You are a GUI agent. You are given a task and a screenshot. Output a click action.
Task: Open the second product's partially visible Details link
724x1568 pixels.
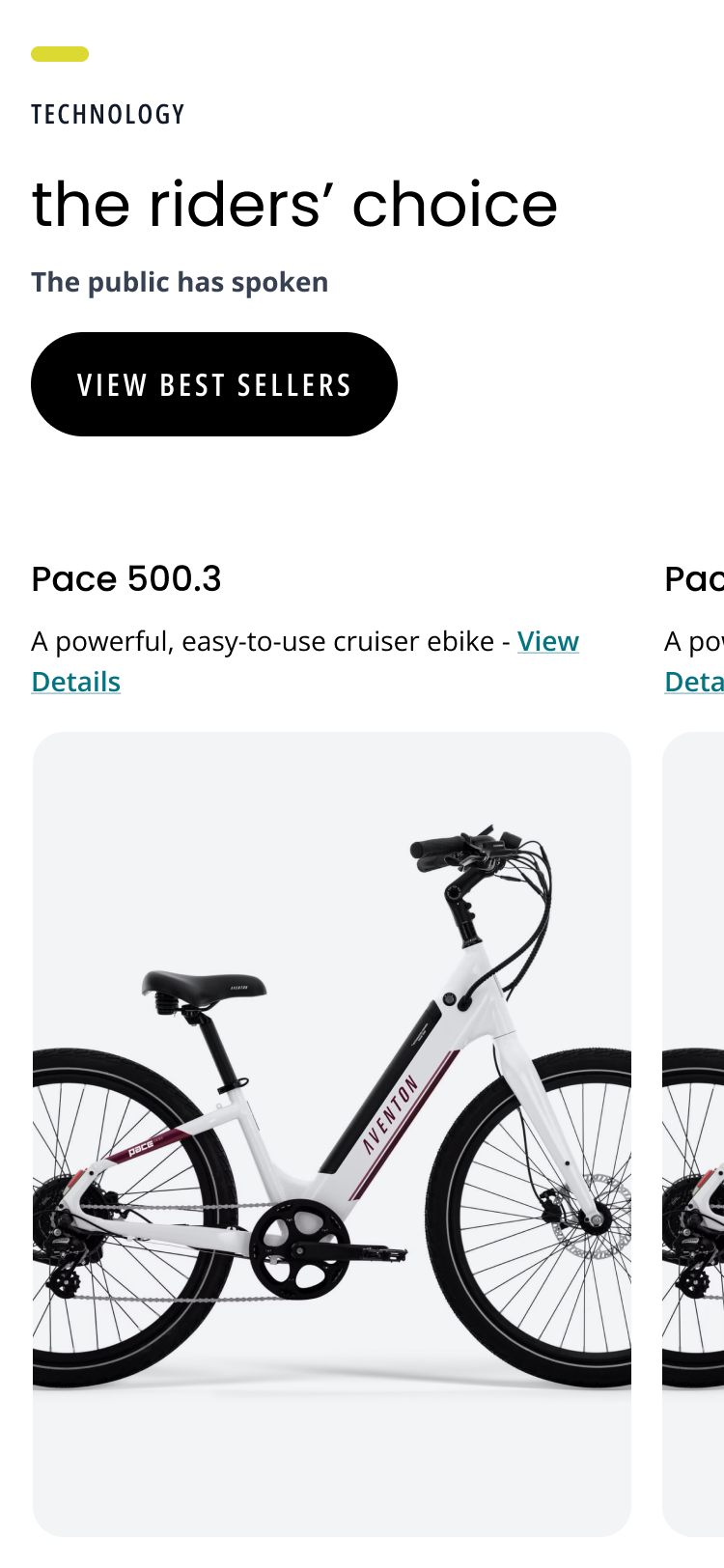tap(694, 682)
